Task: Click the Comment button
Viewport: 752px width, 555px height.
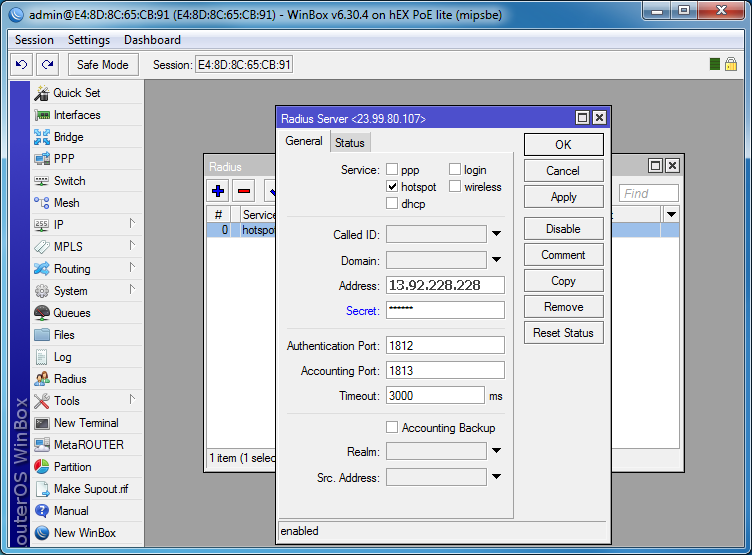Action: [564, 255]
